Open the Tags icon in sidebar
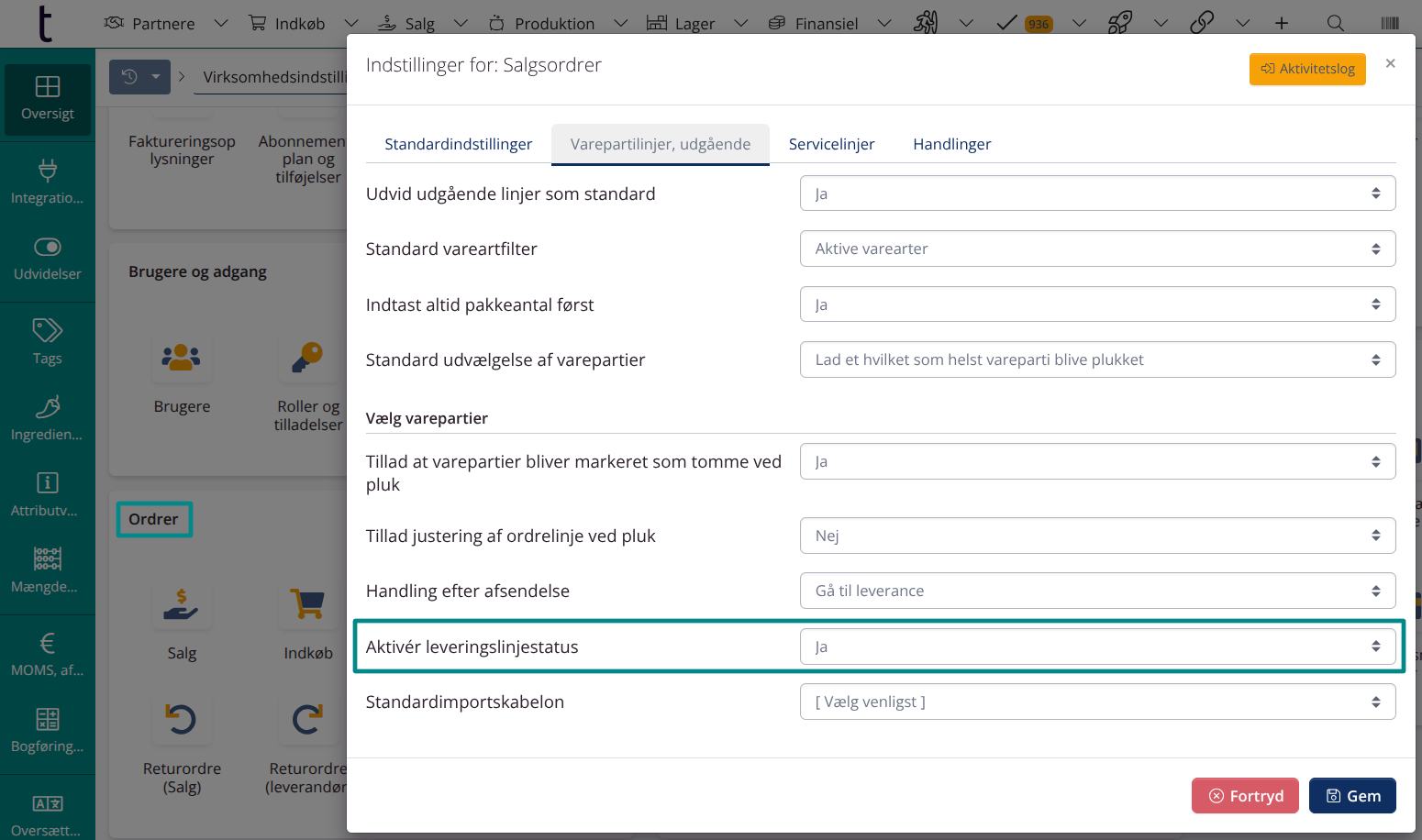1422x840 pixels. pyautogui.click(x=48, y=331)
